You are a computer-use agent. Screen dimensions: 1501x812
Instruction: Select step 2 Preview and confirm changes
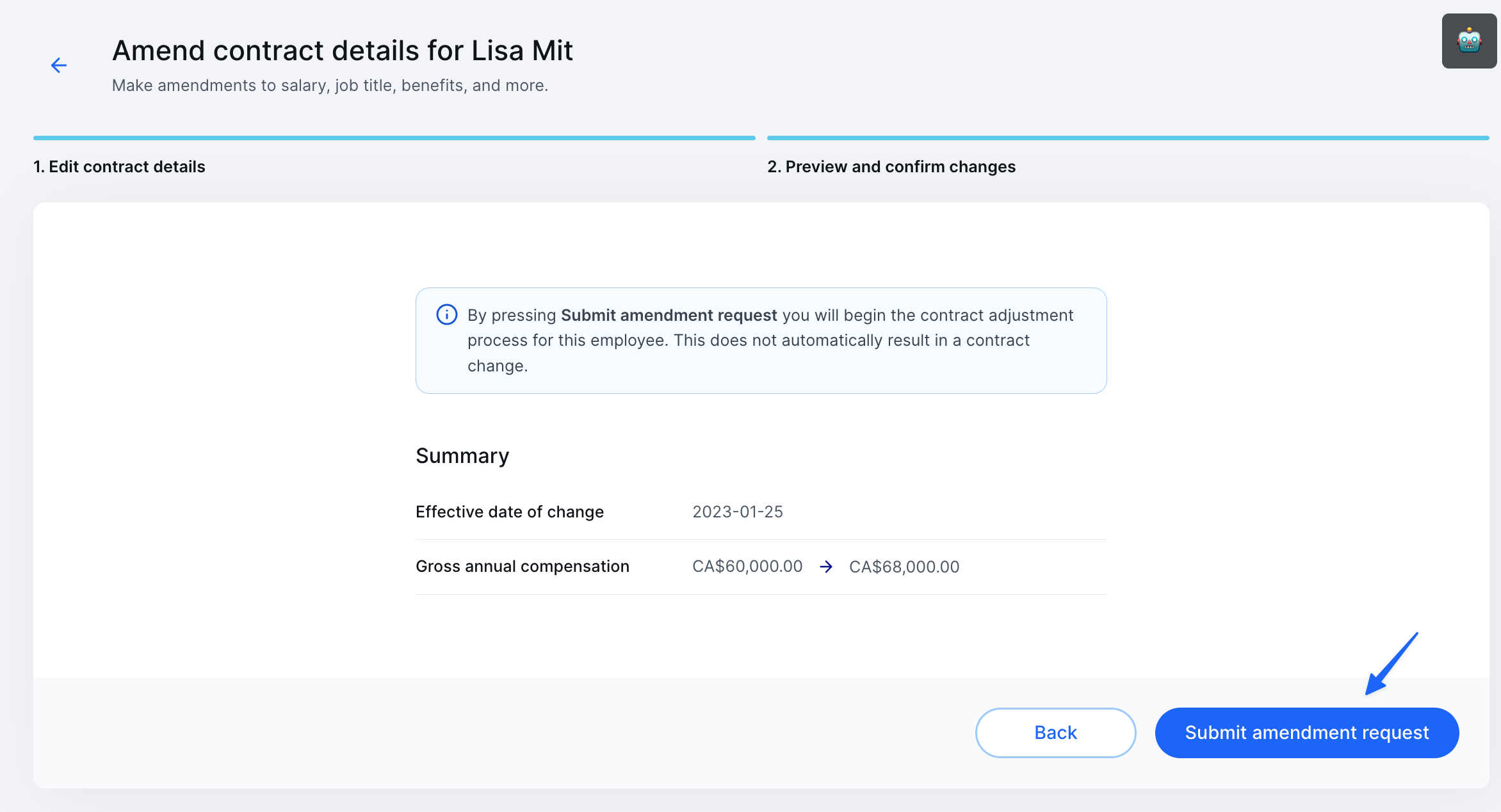[891, 166]
